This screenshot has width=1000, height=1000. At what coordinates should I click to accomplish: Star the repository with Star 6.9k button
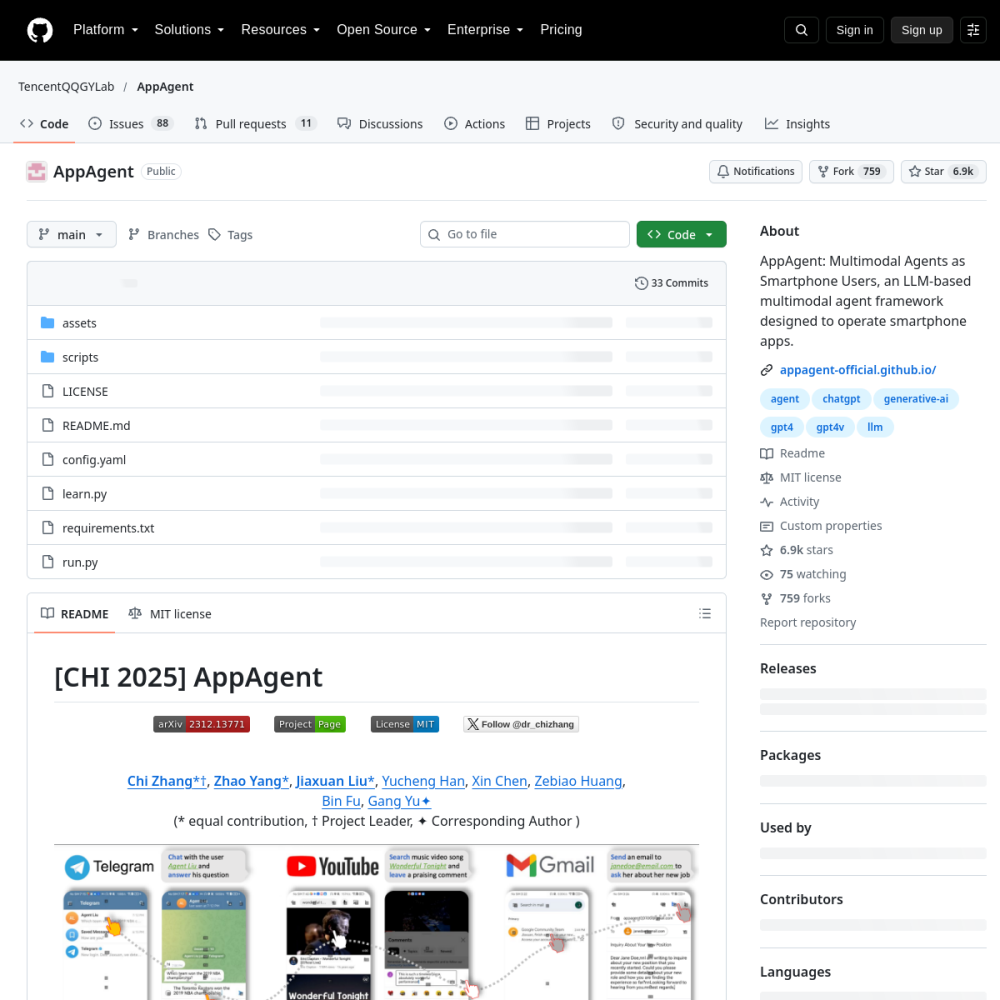[943, 172]
